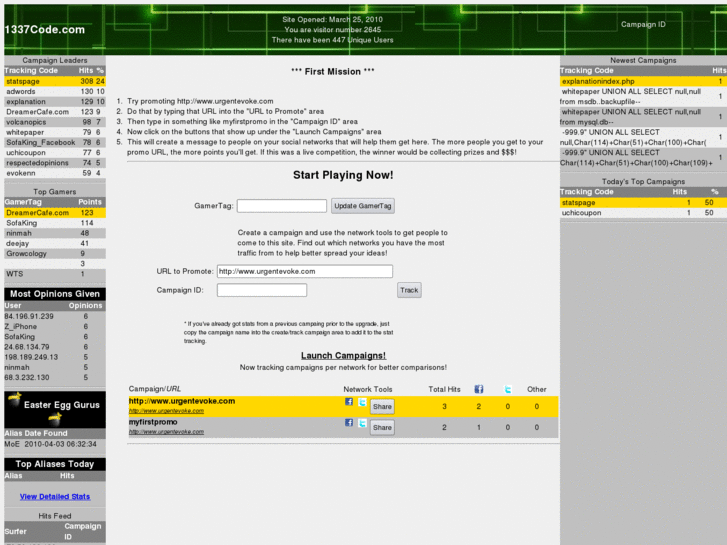
Task: Click Facebook column header icon
Action: coord(478,389)
